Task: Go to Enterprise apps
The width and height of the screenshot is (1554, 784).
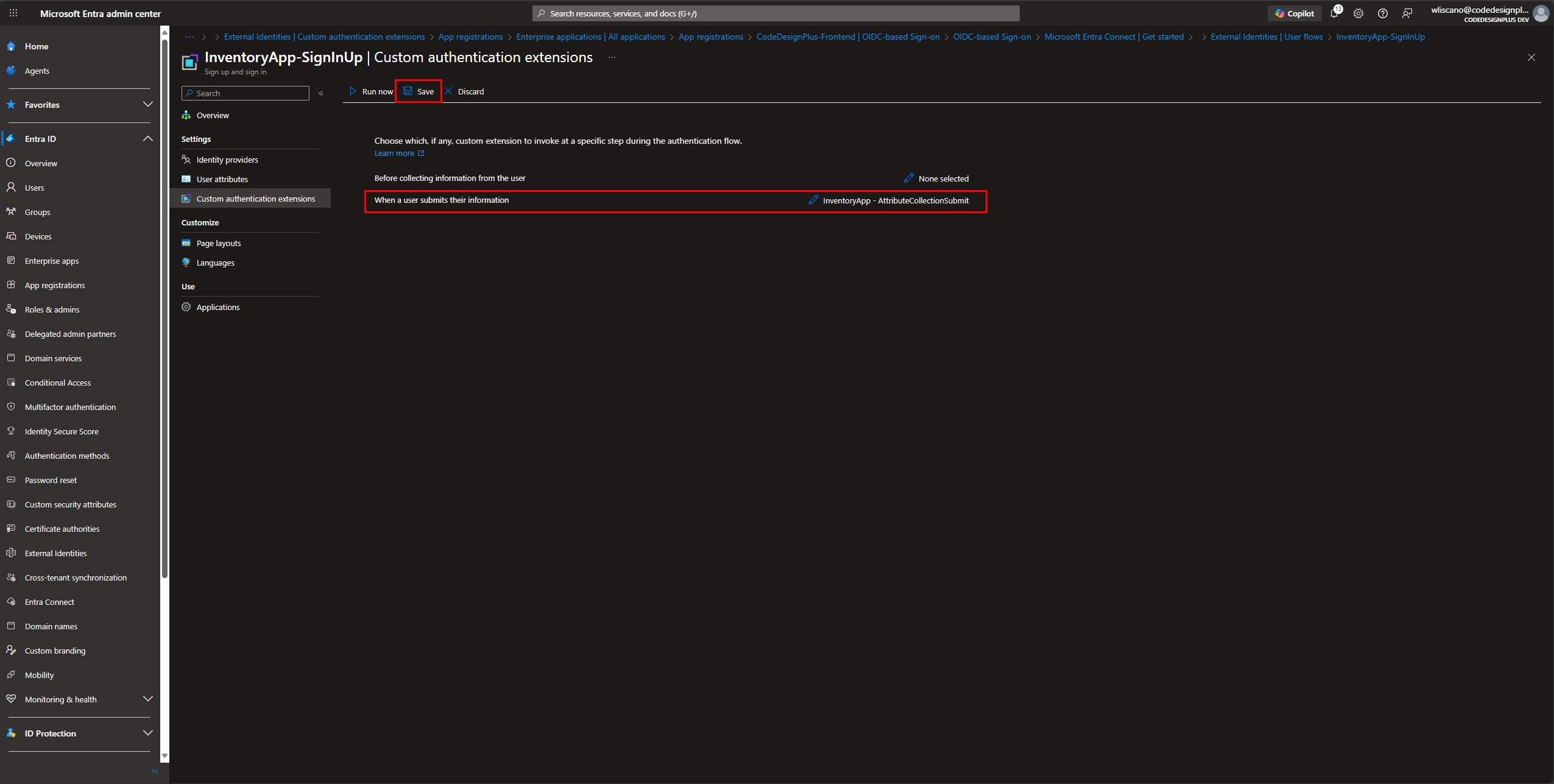Action: (x=52, y=261)
